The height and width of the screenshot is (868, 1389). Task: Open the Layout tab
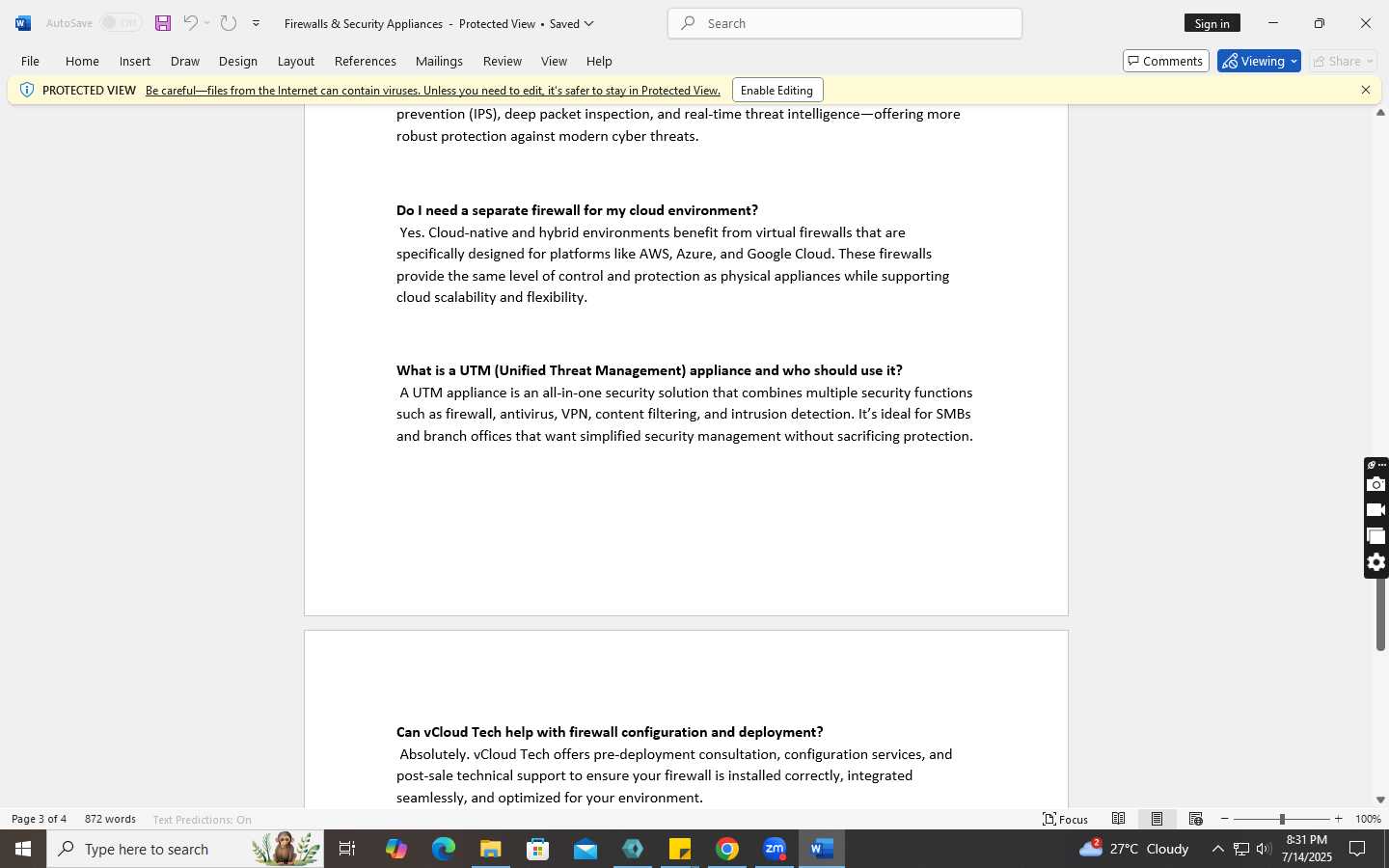tap(296, 61)
